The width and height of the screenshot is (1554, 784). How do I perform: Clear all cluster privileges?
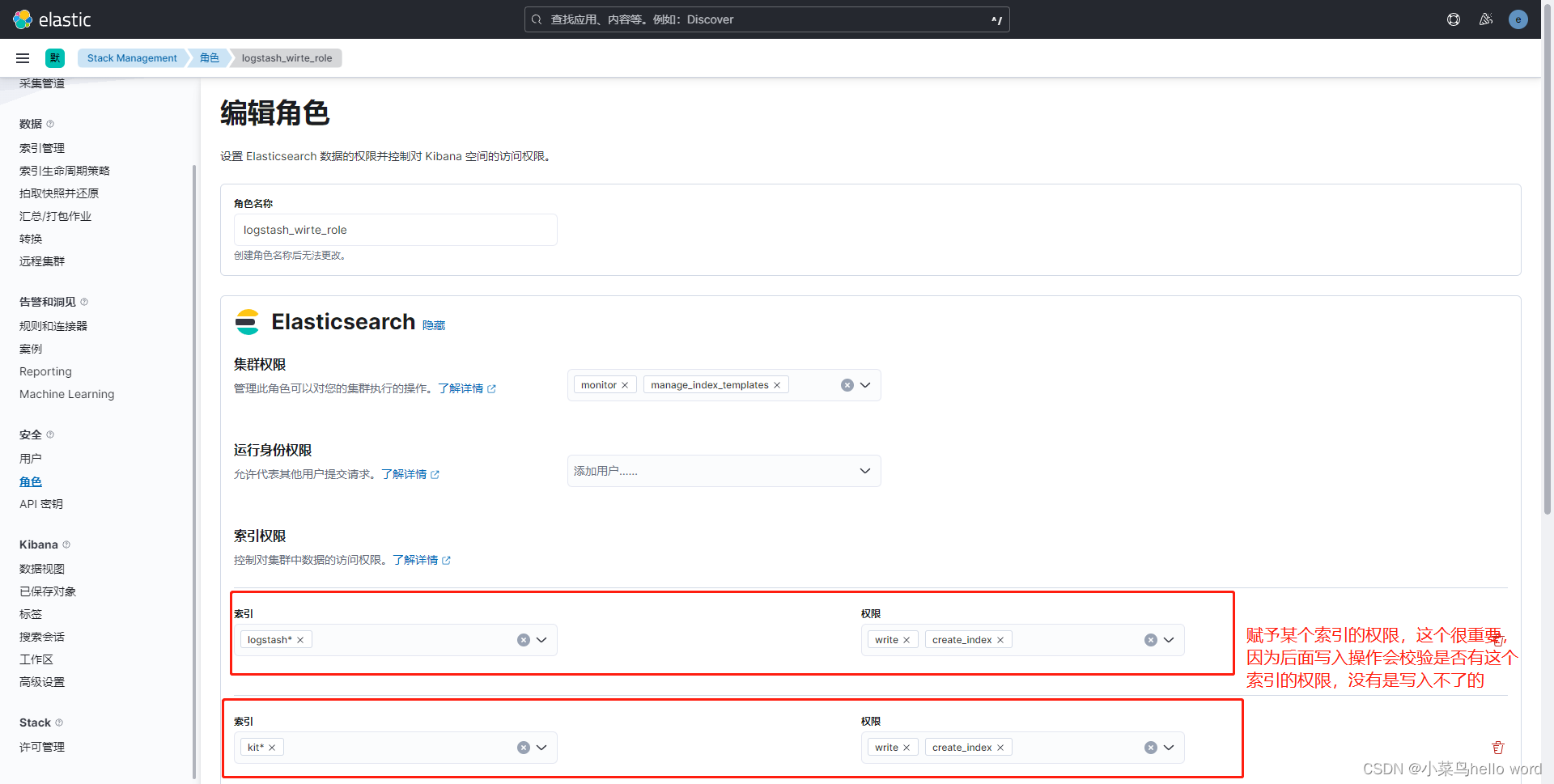(847, 385)
